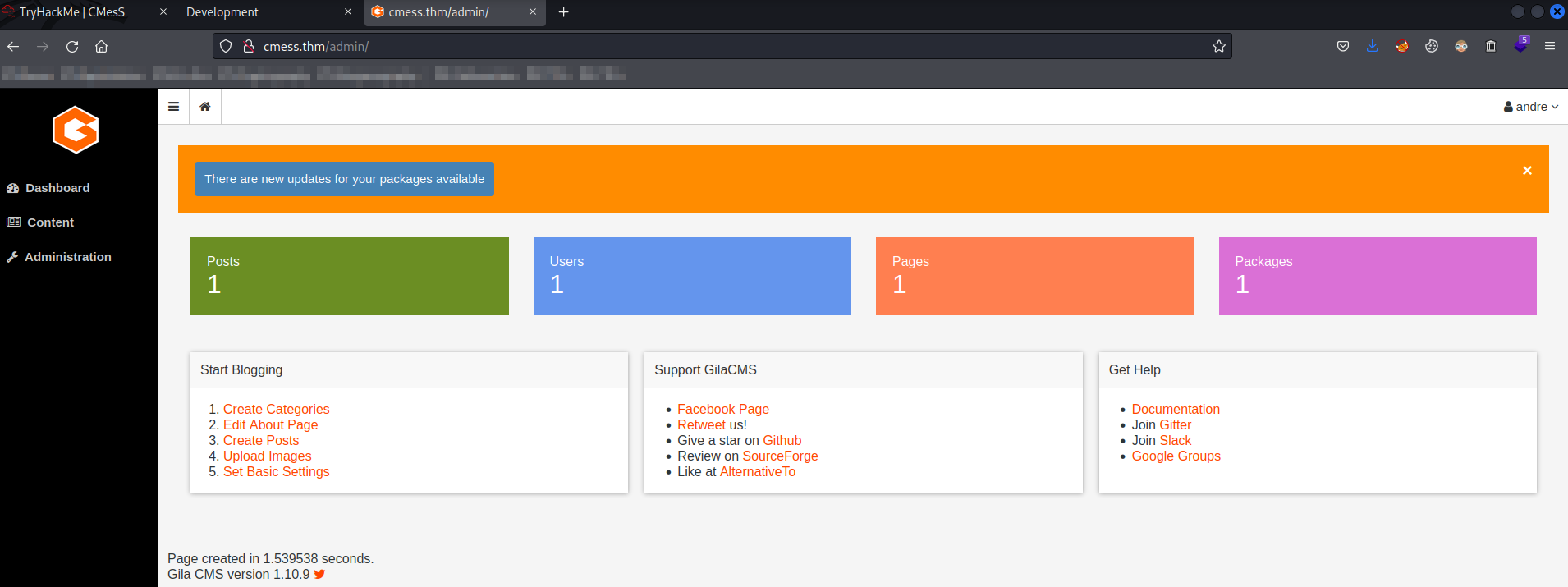1568x587 pixels.
Task: Click the Content newspaper icon in the sidebar
Action: pyautogui.click(x=13, y=222)
